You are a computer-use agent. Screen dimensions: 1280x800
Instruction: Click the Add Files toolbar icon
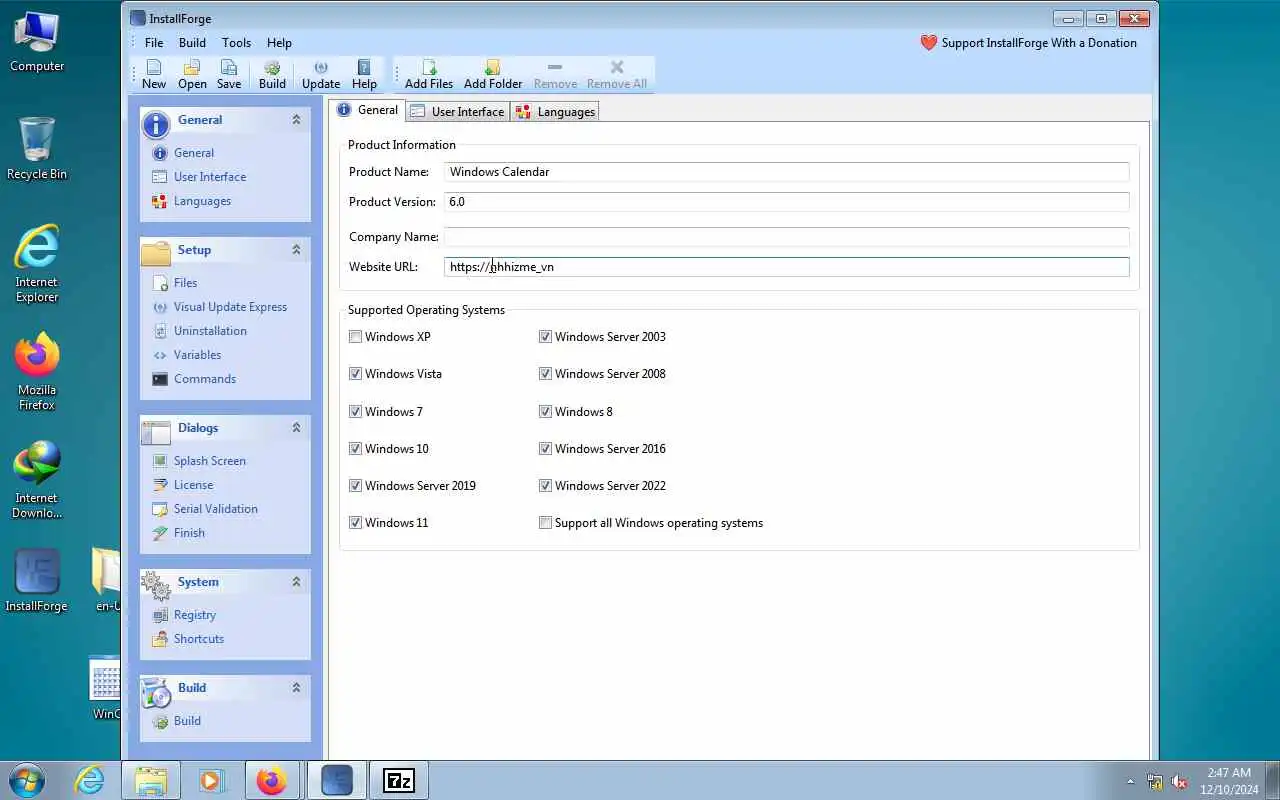[429, 75]
